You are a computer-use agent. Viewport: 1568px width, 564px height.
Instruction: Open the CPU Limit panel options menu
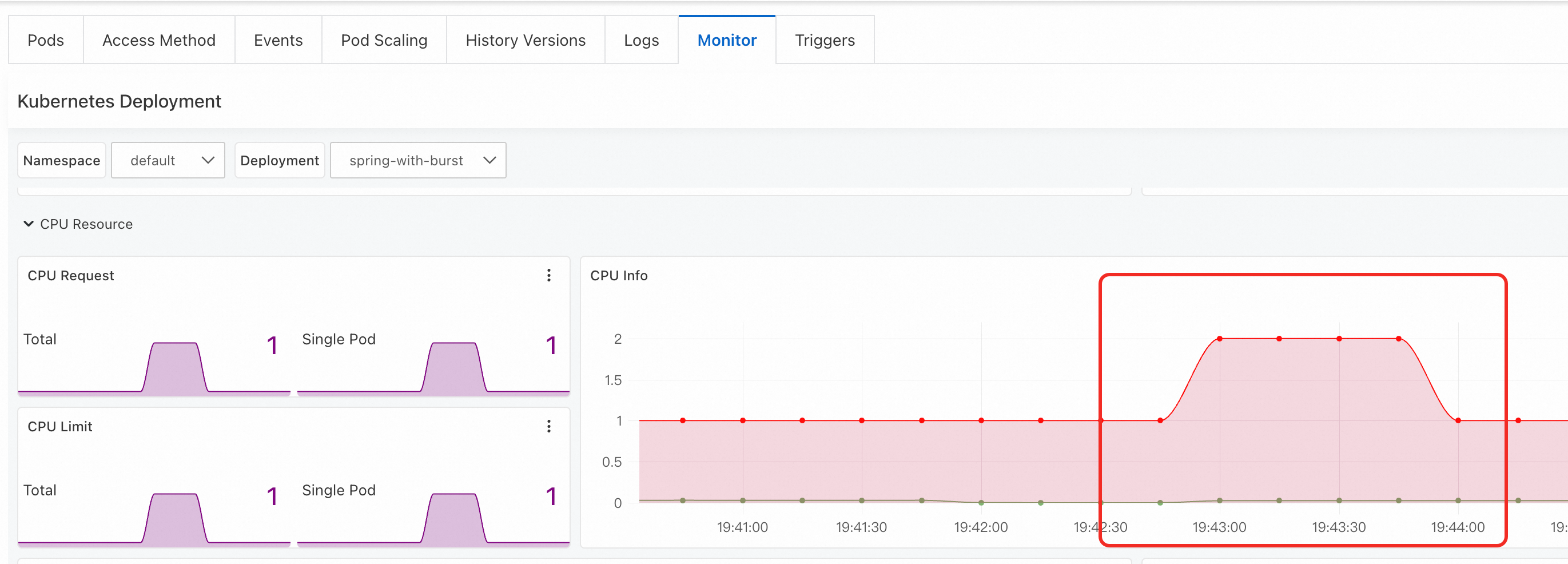point(548,426)
